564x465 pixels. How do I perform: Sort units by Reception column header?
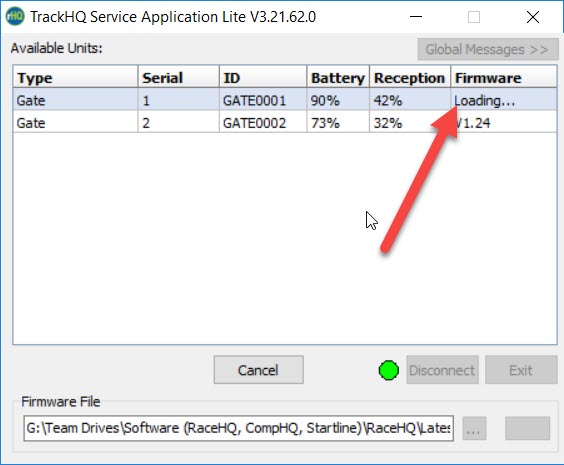click(410, 77)
